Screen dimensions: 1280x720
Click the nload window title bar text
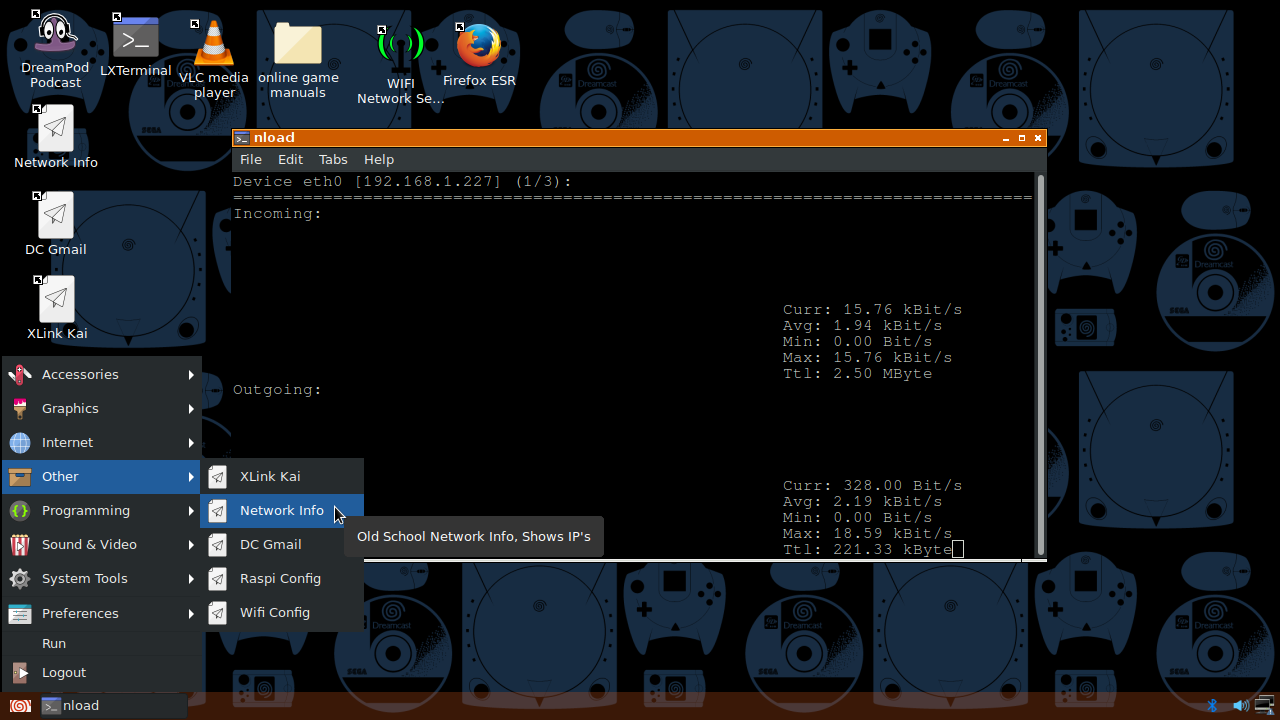pos(274,138)
